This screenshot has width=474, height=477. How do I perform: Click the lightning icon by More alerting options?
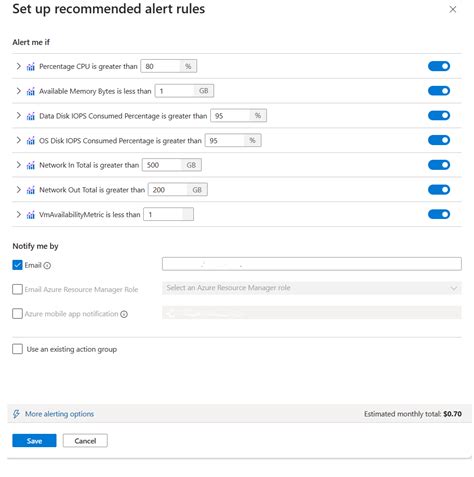tap(16, 414)
